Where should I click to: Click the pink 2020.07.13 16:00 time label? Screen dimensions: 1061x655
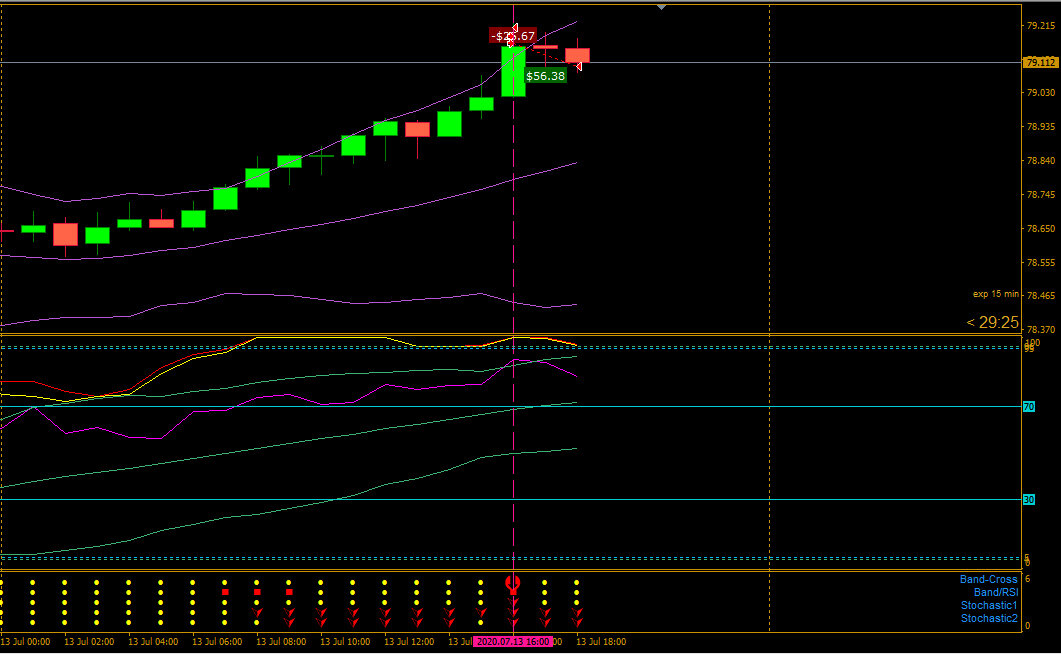(513, 641)
